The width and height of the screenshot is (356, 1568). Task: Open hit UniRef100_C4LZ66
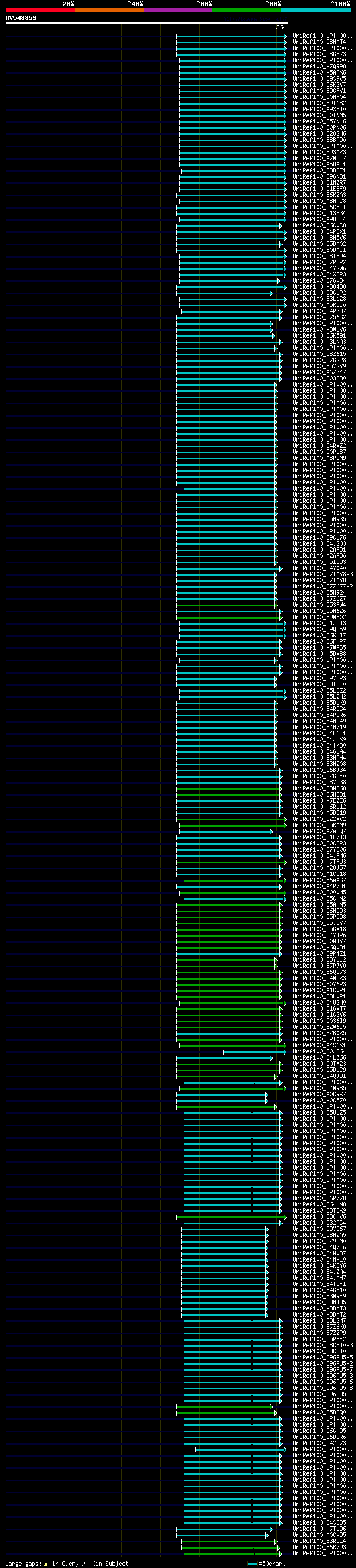[319, 1057]
